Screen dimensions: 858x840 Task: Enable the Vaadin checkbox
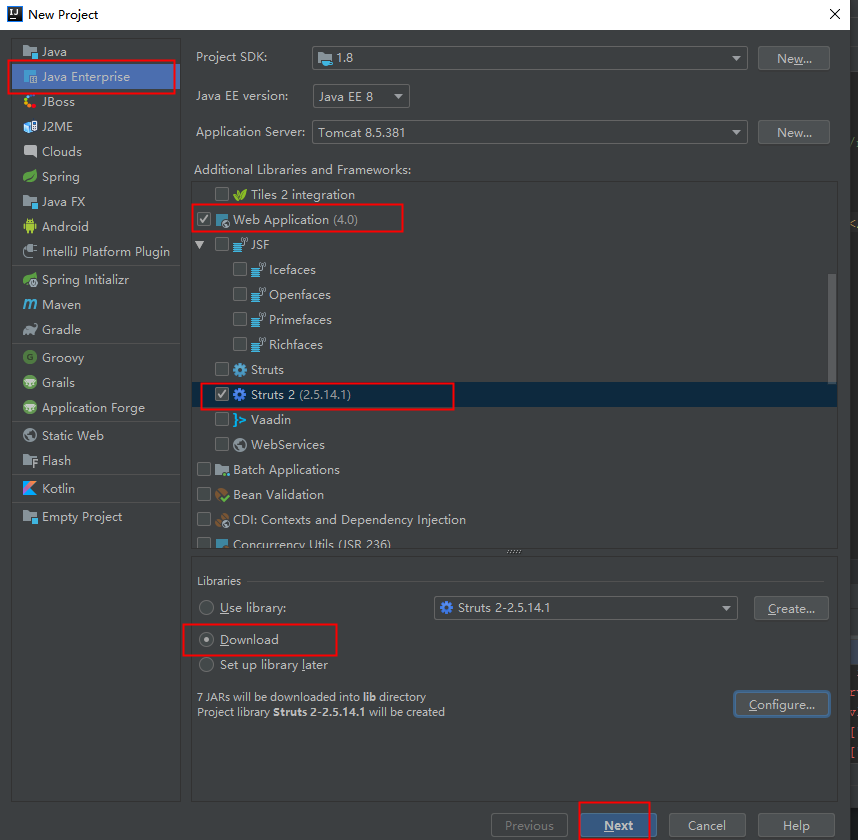click(222, 419)
